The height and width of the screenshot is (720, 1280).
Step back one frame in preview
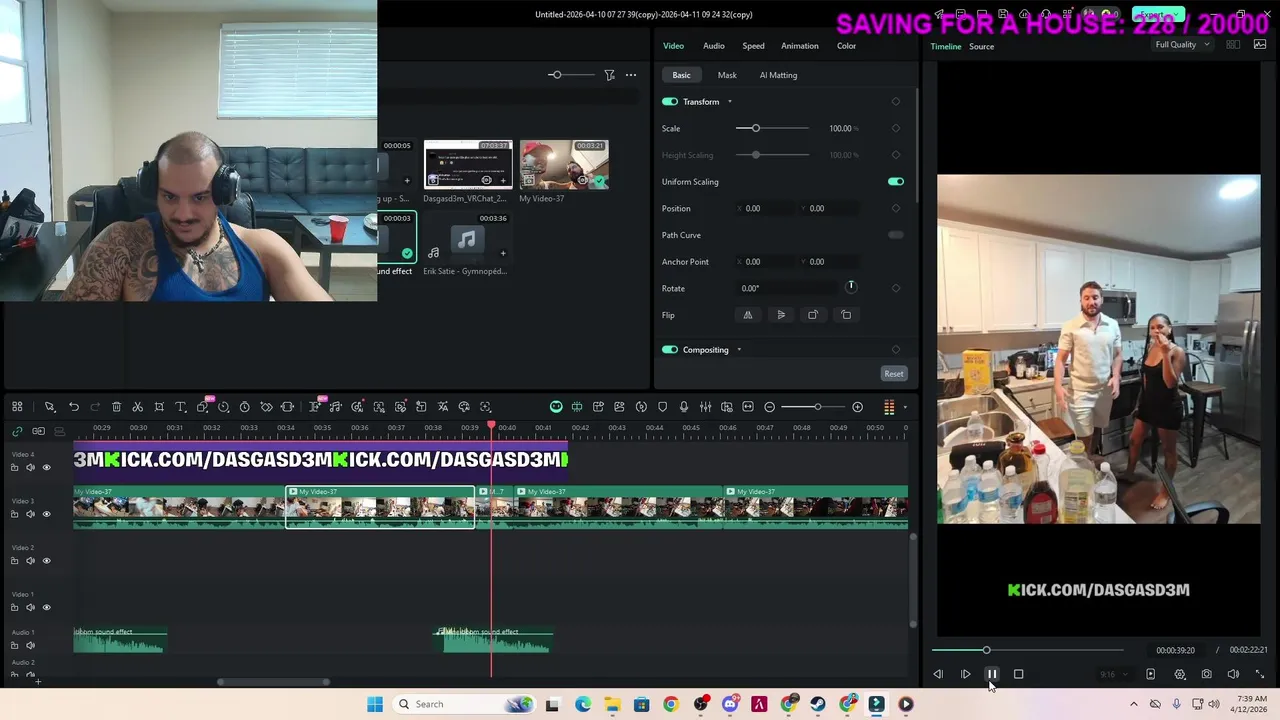938,675
